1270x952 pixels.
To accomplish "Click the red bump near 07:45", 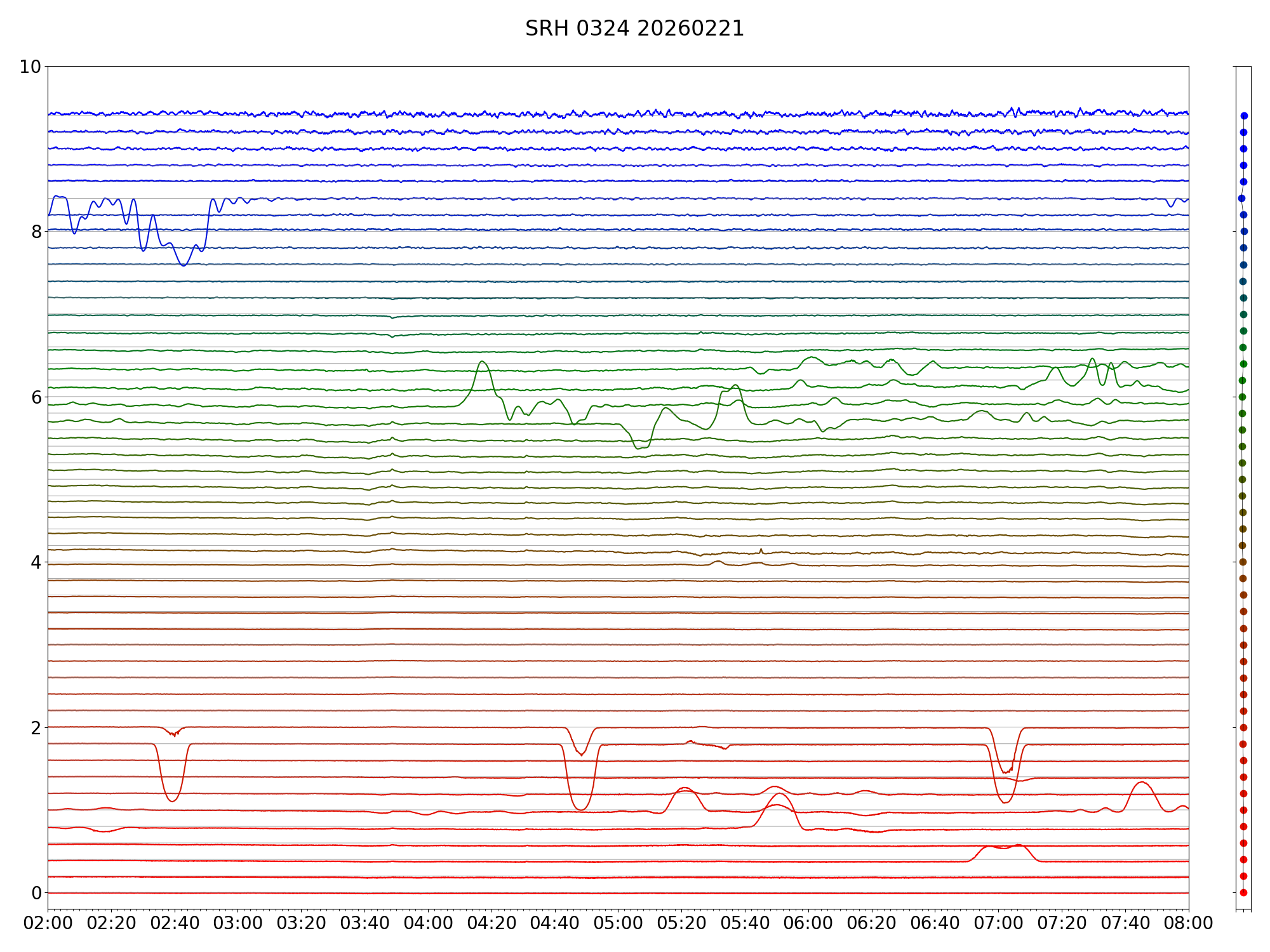I will [1142, 783].
